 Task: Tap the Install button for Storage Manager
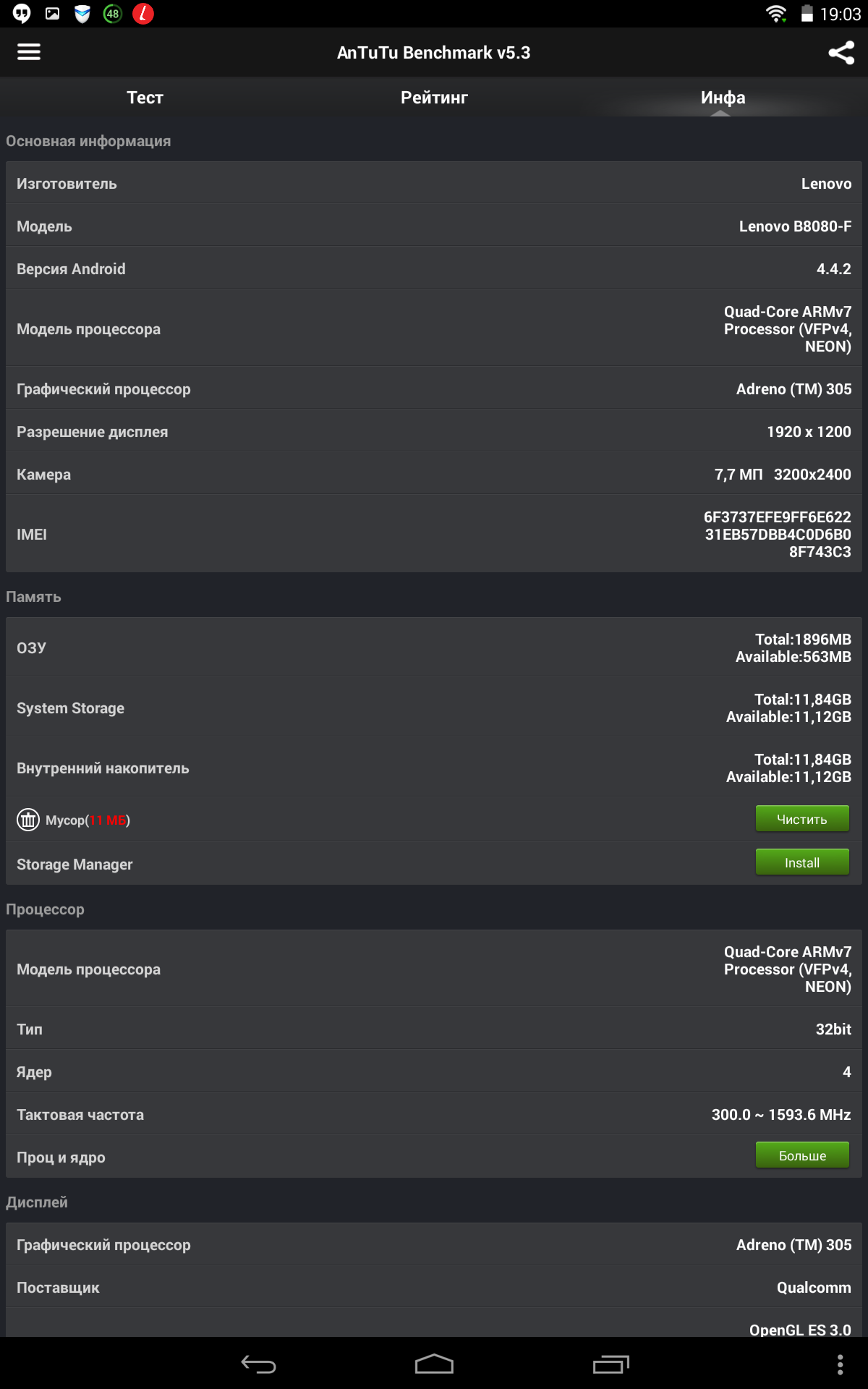pyautogui.click(x=802, y=862)
